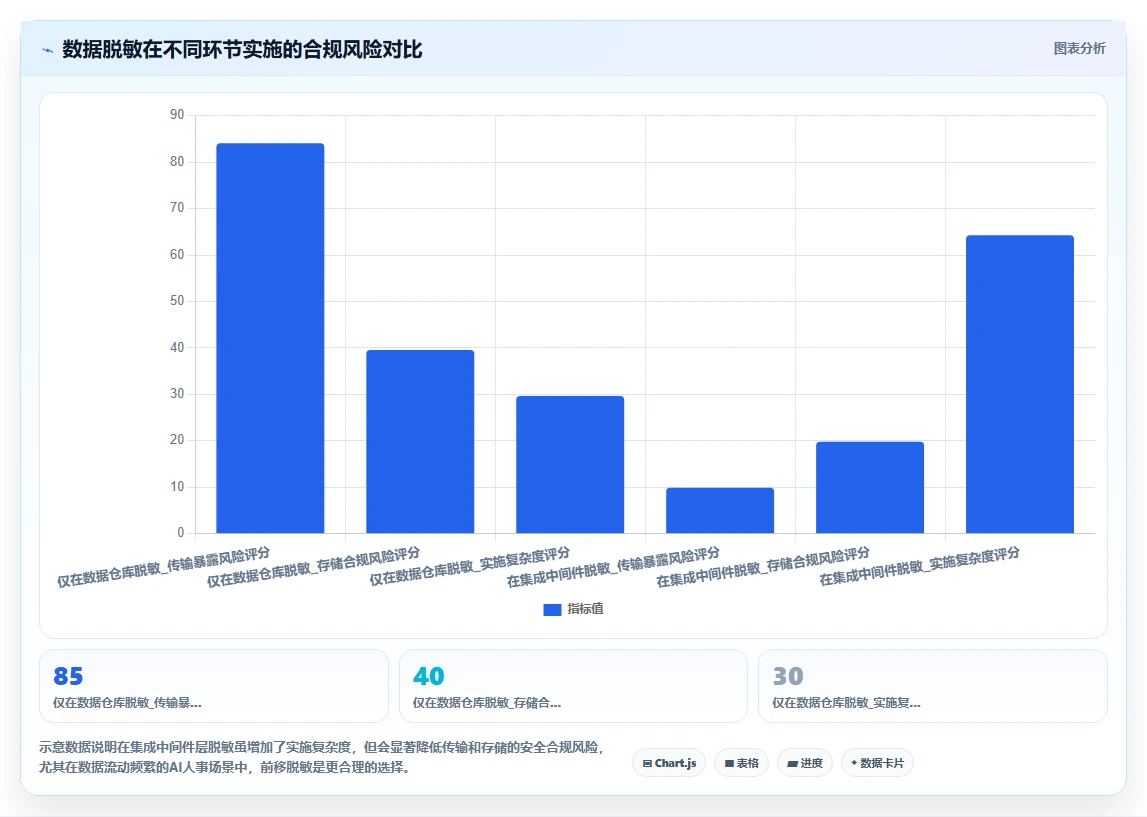Open the data card showing 40

pos(574,686)
